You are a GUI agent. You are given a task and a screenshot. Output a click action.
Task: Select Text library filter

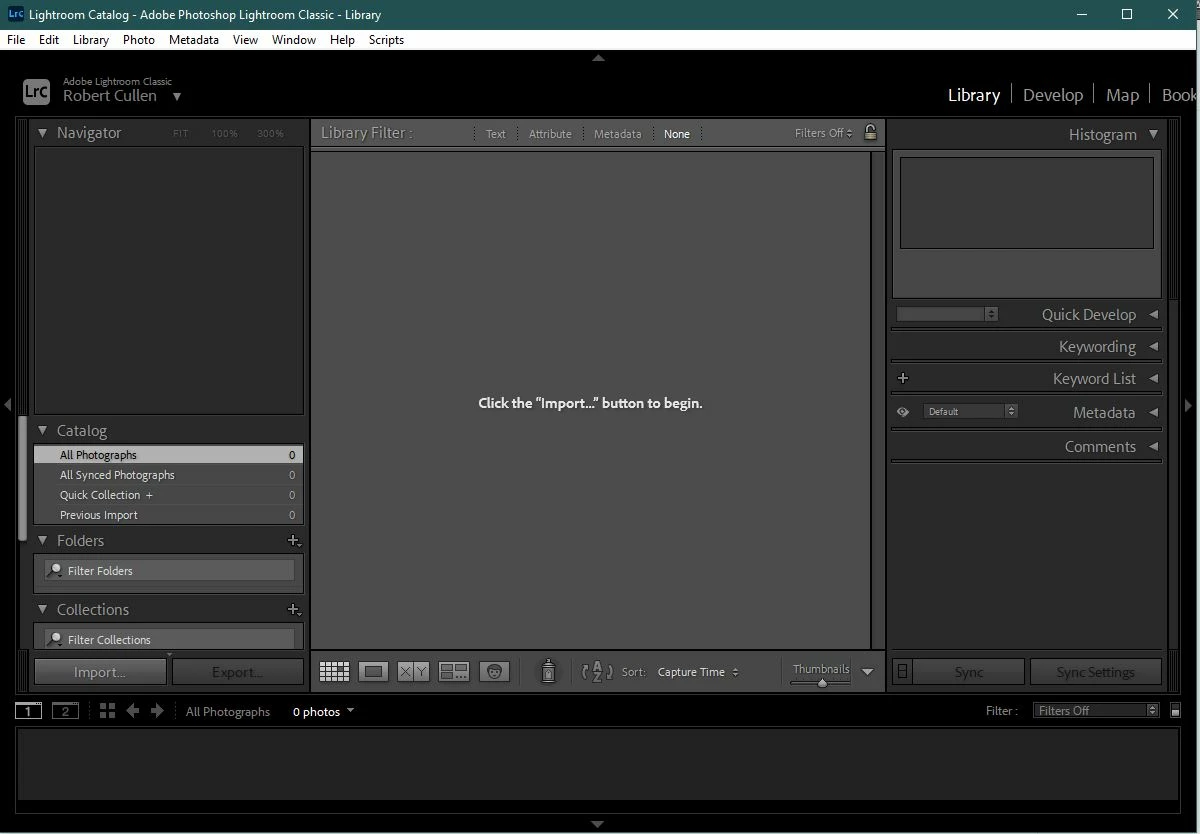496,133
